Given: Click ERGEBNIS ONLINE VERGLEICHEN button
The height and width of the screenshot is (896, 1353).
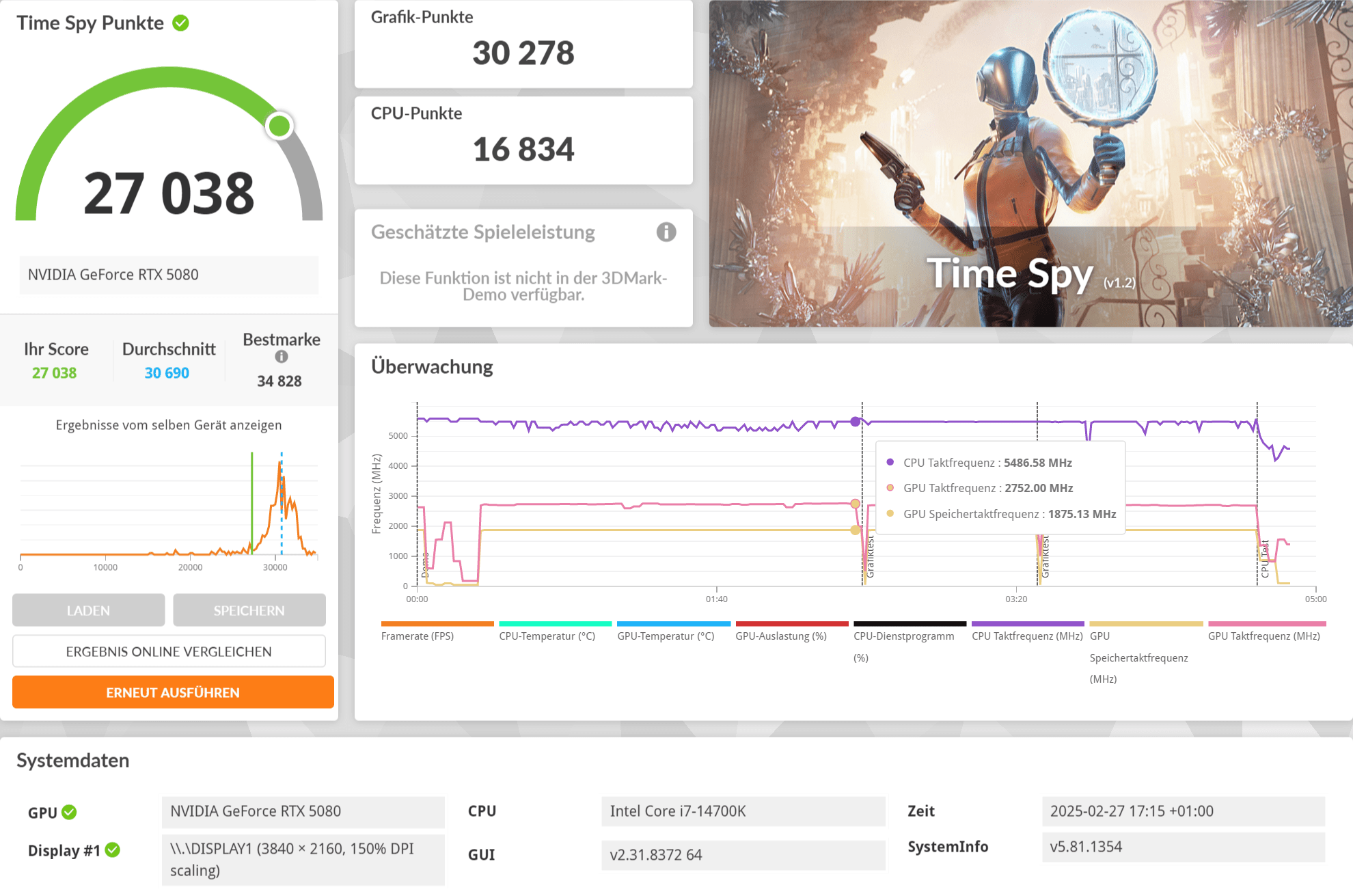Looking at the screenshot, I should click(x=169, y=651).
